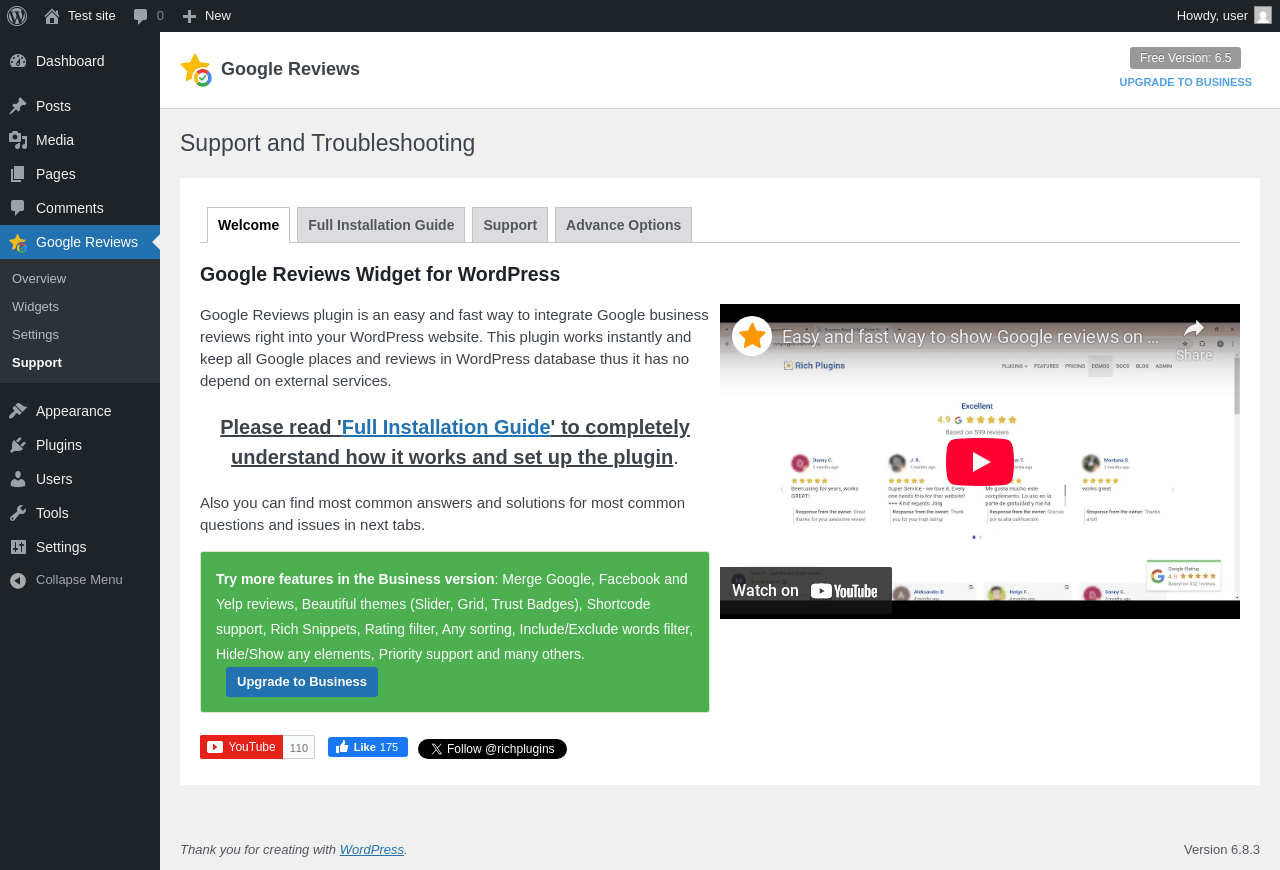Click the New plus icon
The height and width of the screenshot is (870, 1280).
(189, 16)
